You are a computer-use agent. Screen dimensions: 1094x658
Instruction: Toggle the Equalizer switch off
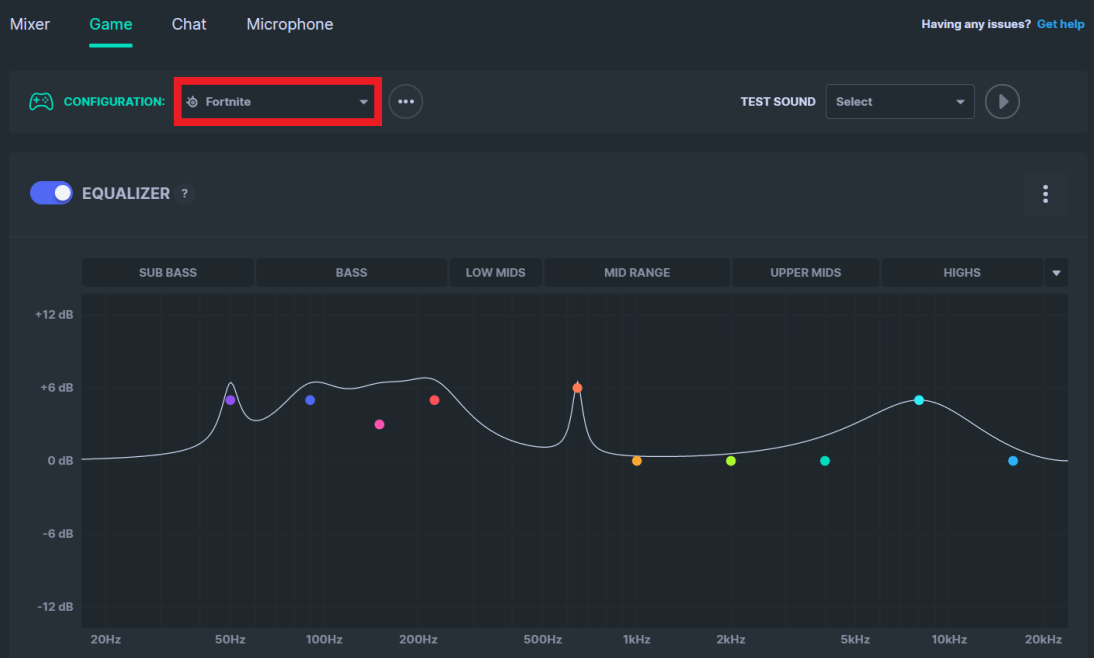click(x=51, y=193)
